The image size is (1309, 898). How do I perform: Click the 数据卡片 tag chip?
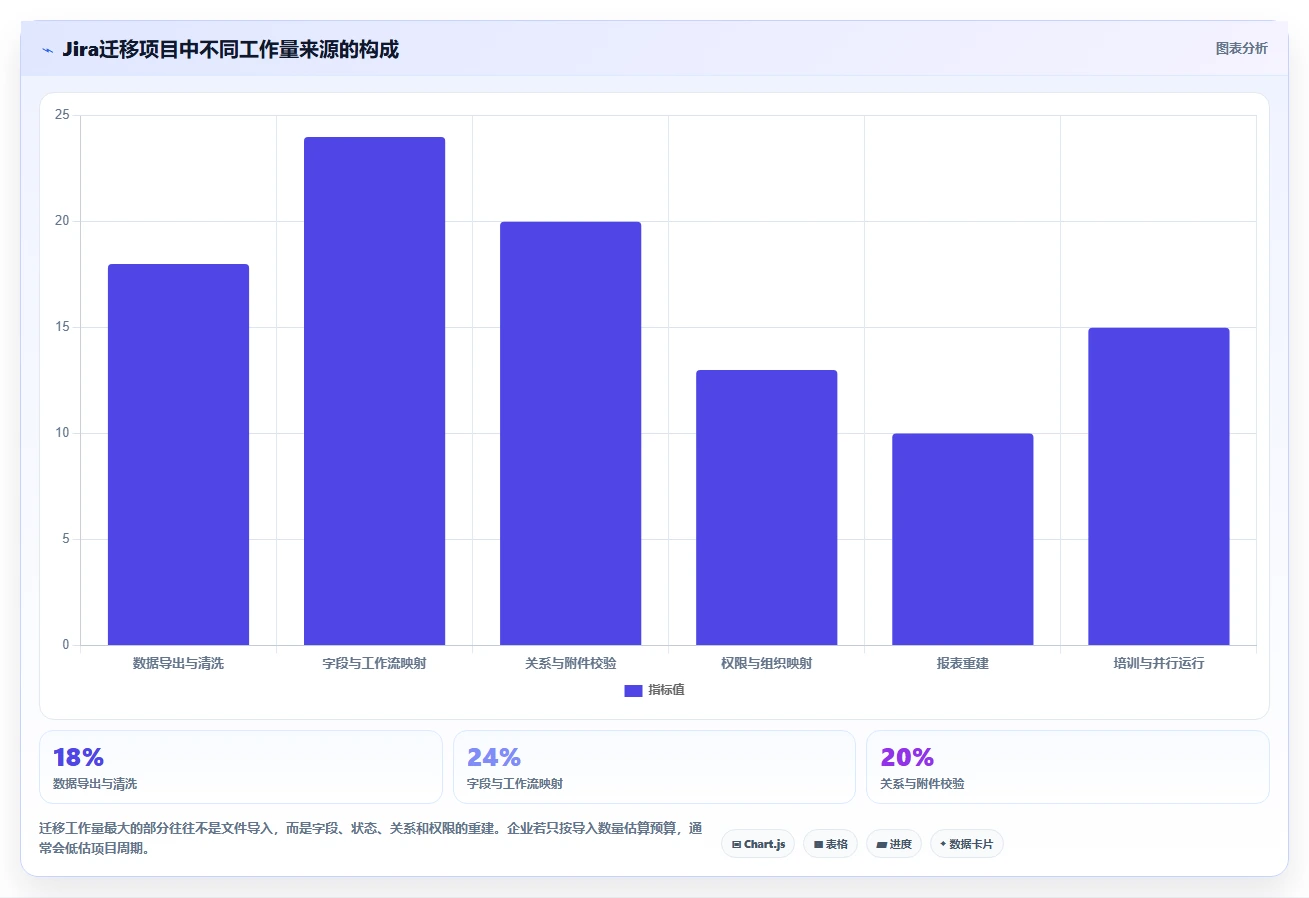tap(966, 844)
